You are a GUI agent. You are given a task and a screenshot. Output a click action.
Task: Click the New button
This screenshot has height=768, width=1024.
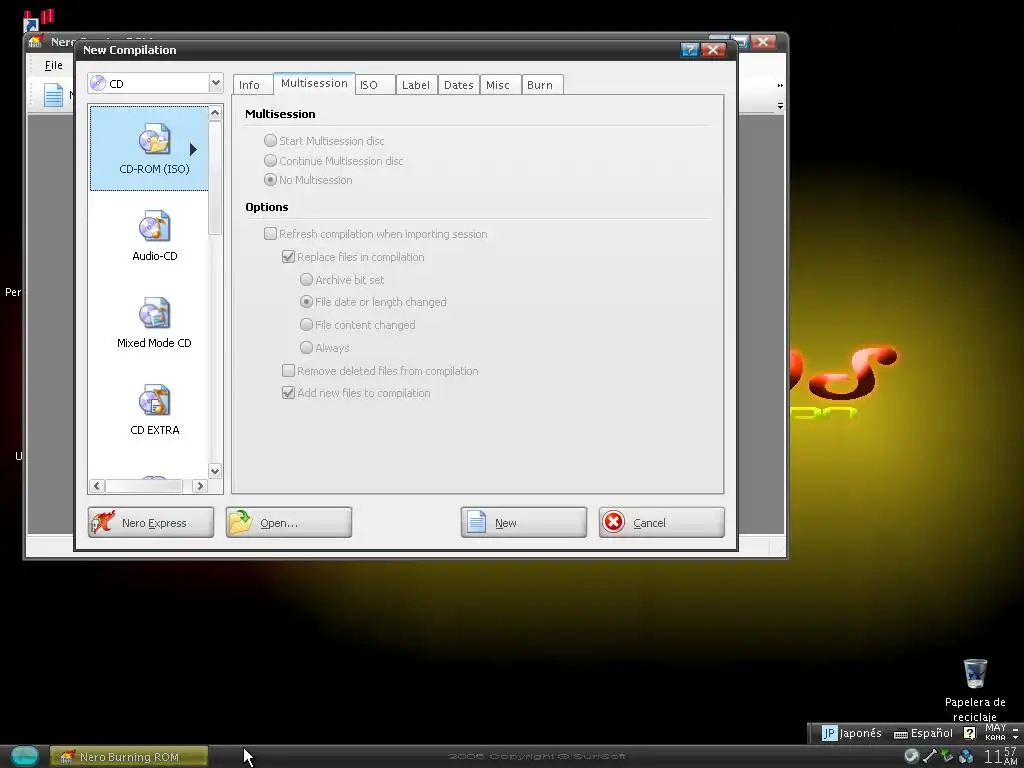click(524, 522)
